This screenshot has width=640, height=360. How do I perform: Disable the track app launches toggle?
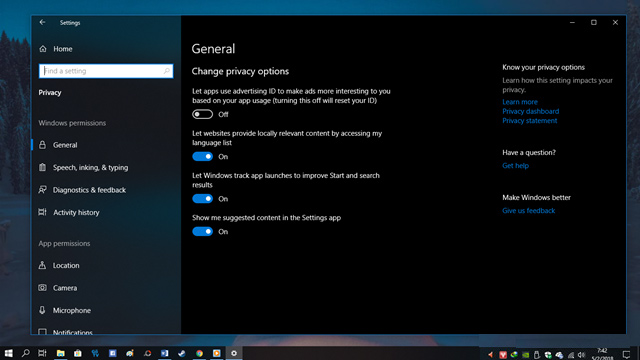[x=202, y=199]
